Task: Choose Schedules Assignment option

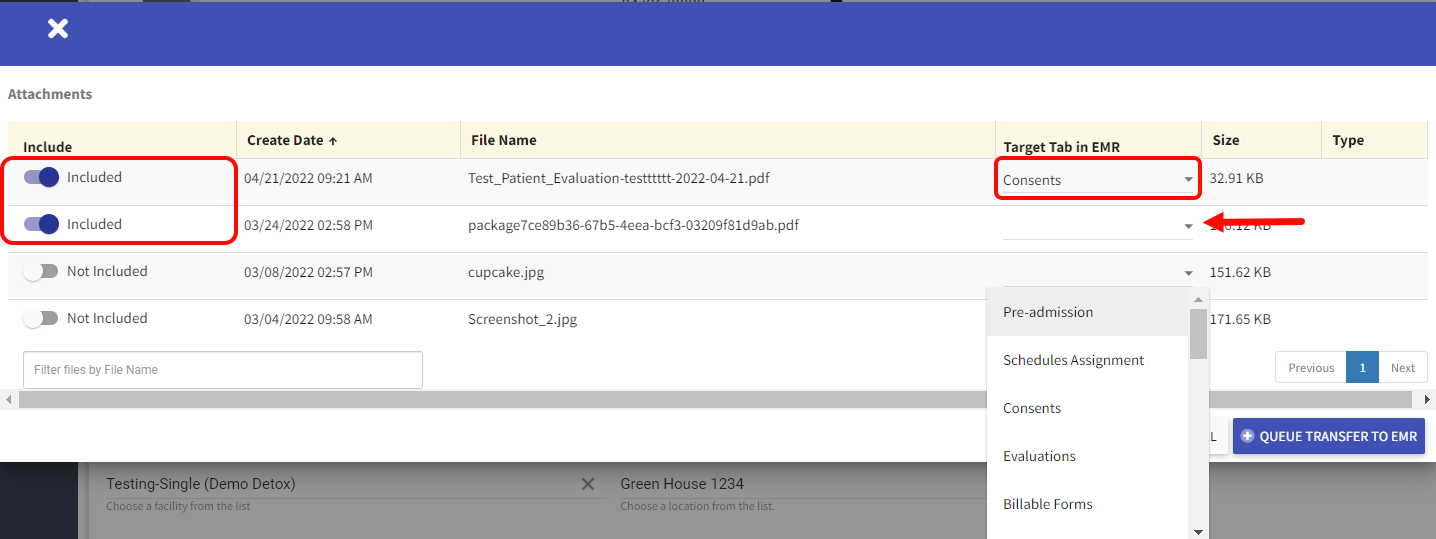Action: 1073,360
